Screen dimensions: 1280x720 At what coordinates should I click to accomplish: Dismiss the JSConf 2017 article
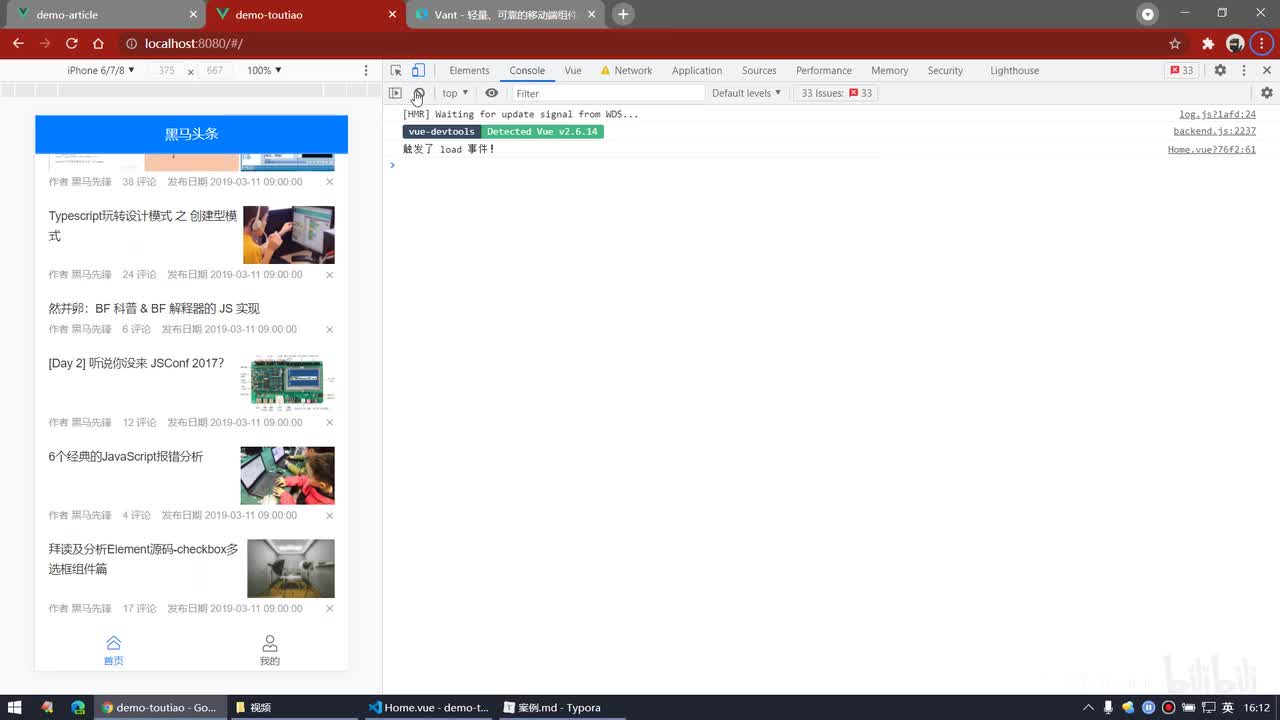[x=329, y=422]
